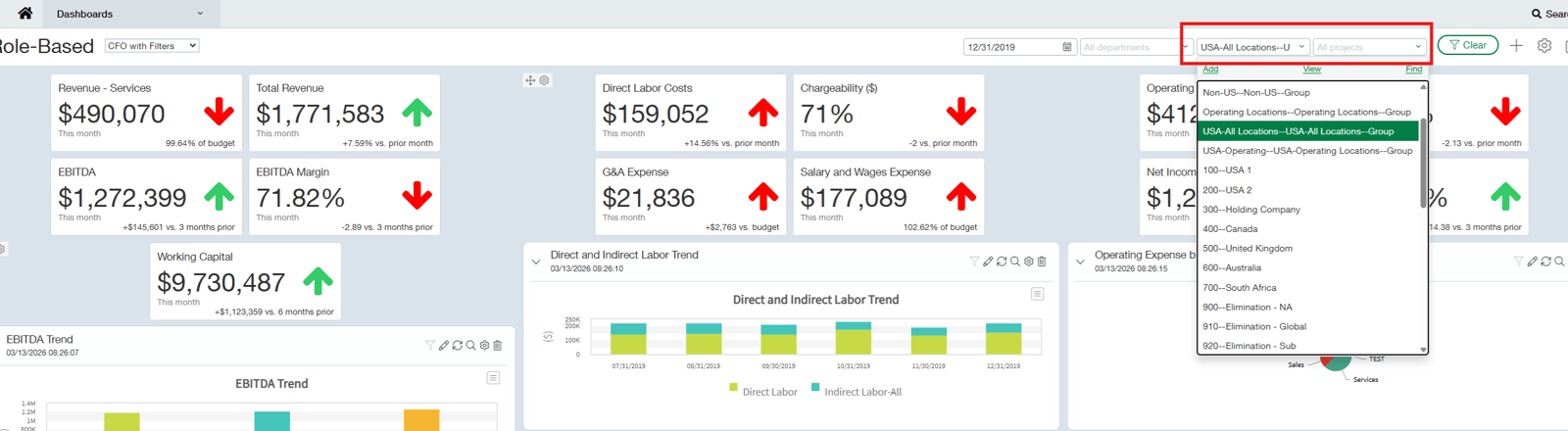1568x431 pixels.
Task: Open the Direct and Indirect Labor Trend chart menu
Action: pyautogui.click(x=1037, y=294)
